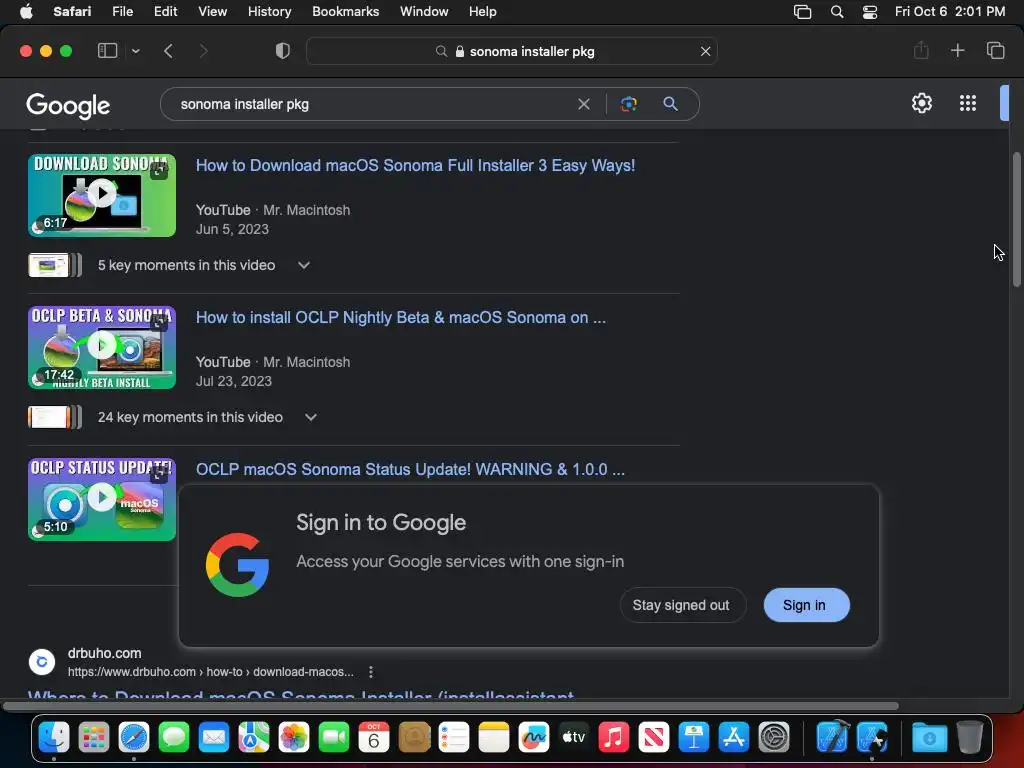Open the sidebar options dropdown arrow
The image size is (1024, 768).
tap(135, 51)
